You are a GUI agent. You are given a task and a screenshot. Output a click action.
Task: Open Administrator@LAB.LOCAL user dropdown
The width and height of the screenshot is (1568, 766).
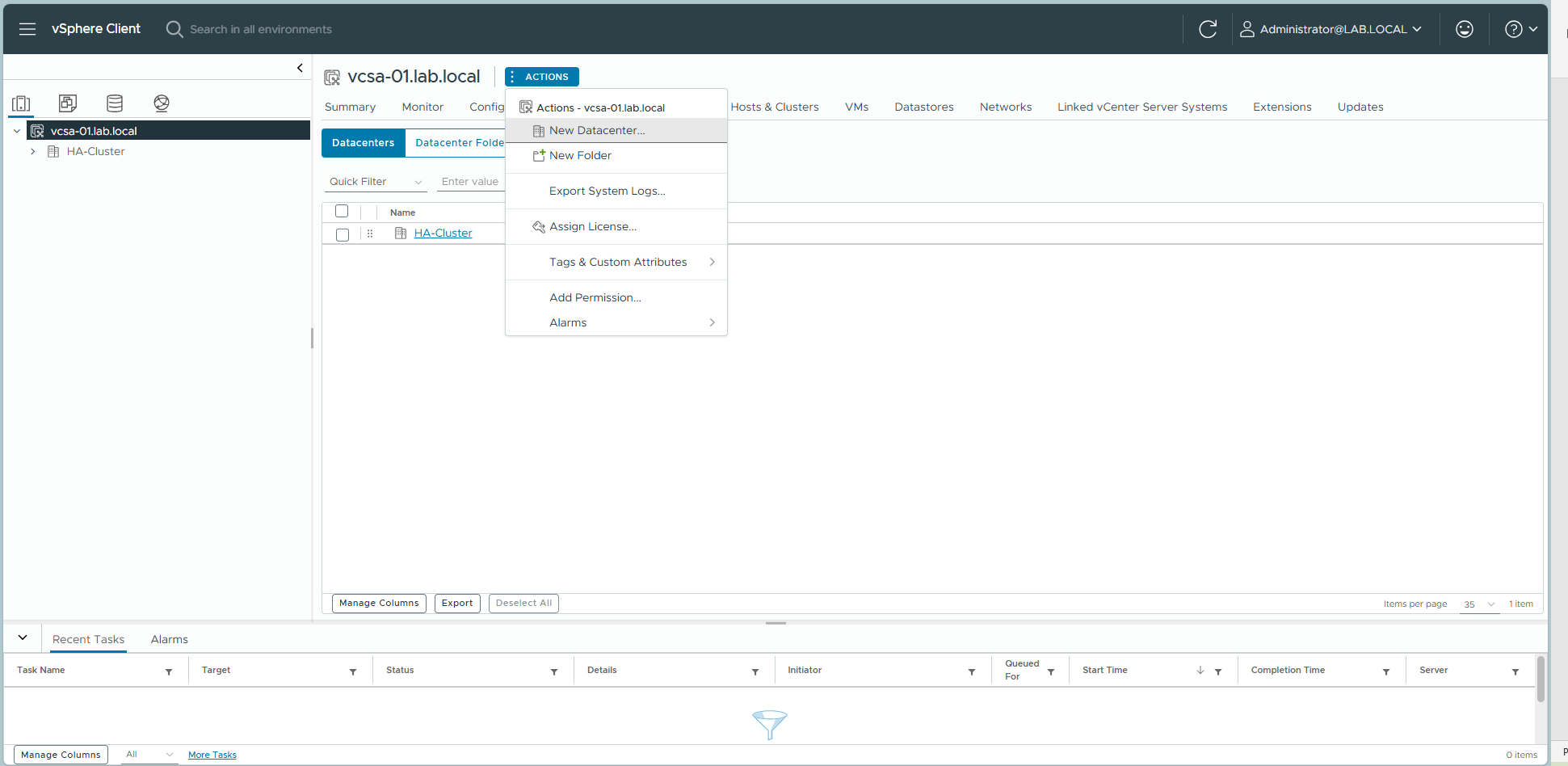[x=1331, y=29]
